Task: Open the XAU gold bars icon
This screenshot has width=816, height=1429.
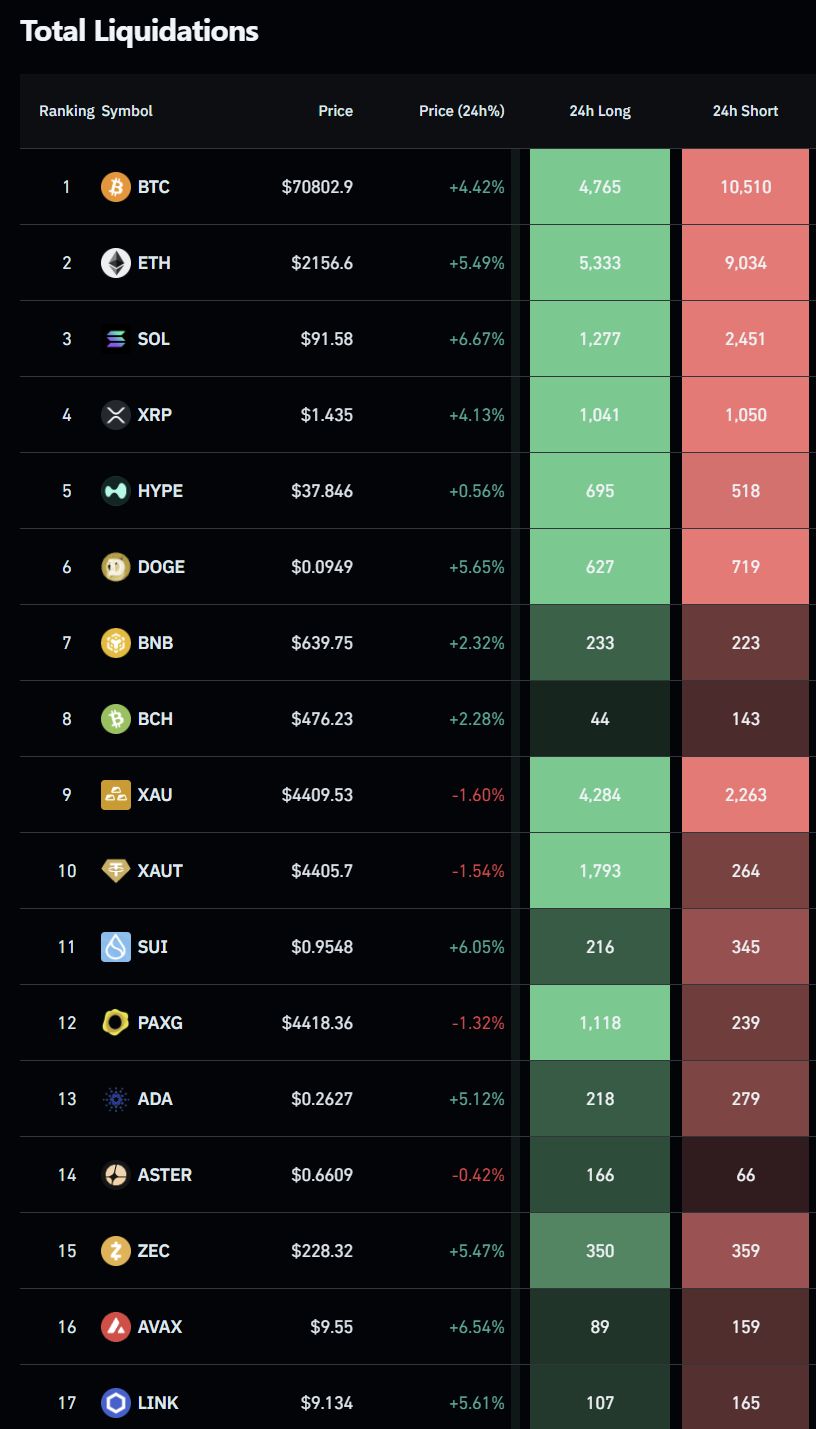Action: point(116,795)
